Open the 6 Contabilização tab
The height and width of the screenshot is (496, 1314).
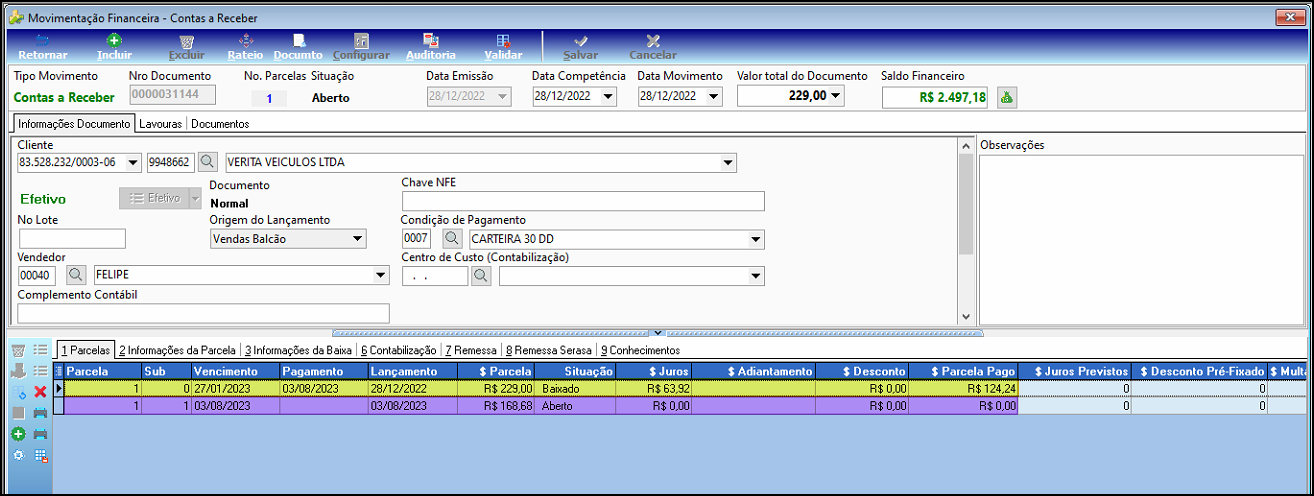[x=399, y=350]
